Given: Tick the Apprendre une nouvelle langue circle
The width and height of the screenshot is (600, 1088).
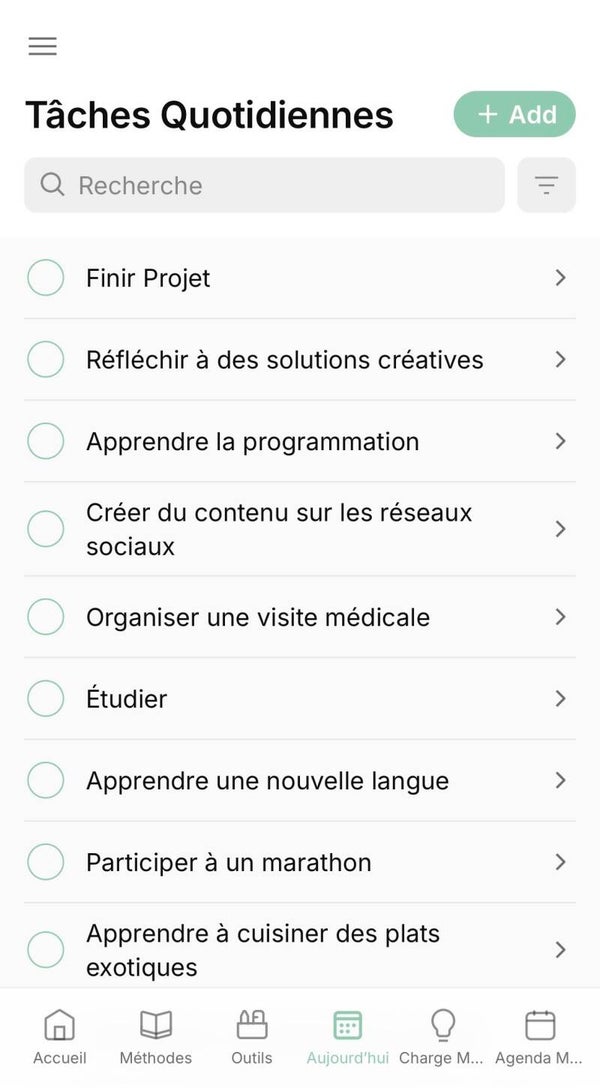Looking at the screenshot, I should point(45,780).
